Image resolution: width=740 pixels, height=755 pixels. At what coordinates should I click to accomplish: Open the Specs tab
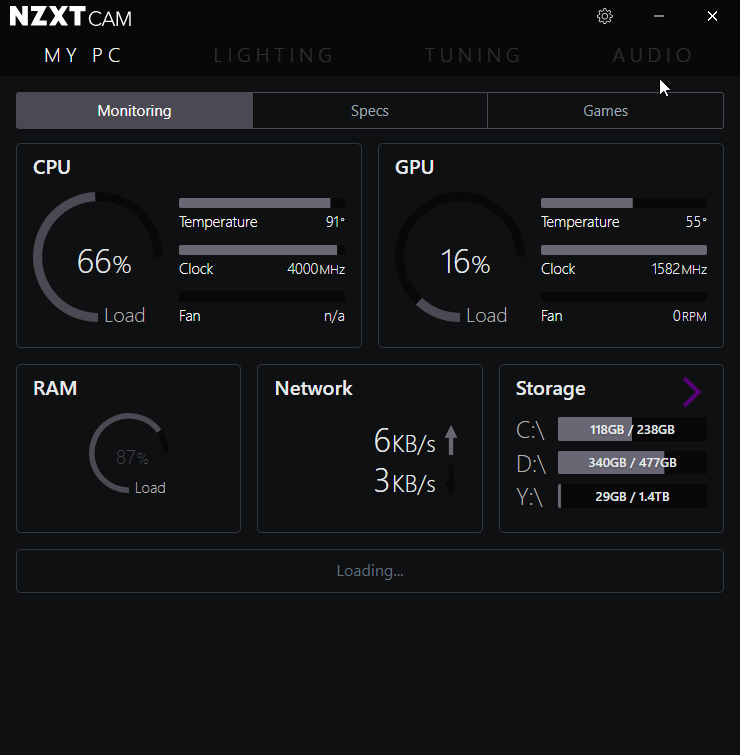(x=369, y=111)
